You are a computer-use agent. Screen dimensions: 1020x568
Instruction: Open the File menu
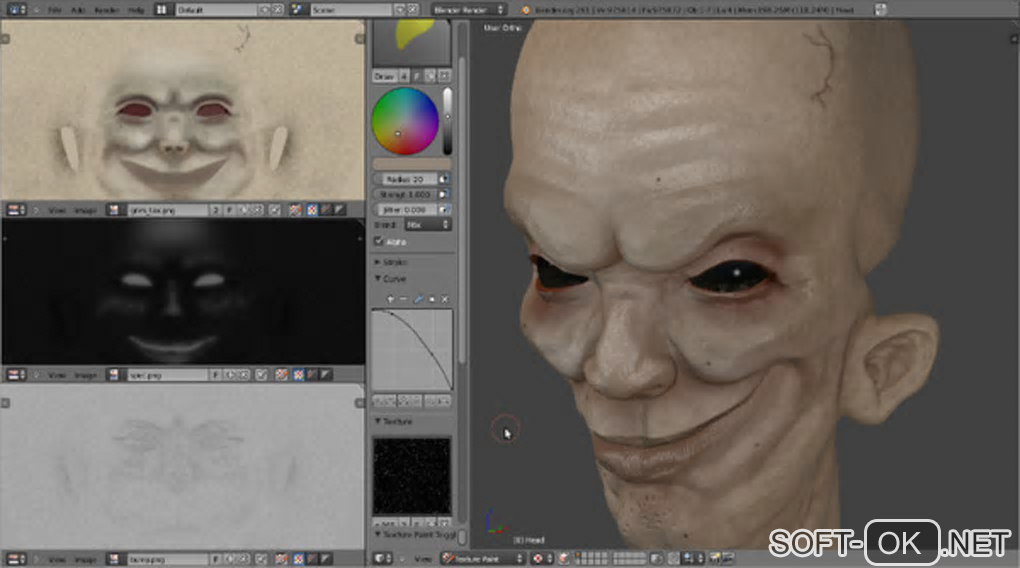pyautogui.click(x=54, y=9)
